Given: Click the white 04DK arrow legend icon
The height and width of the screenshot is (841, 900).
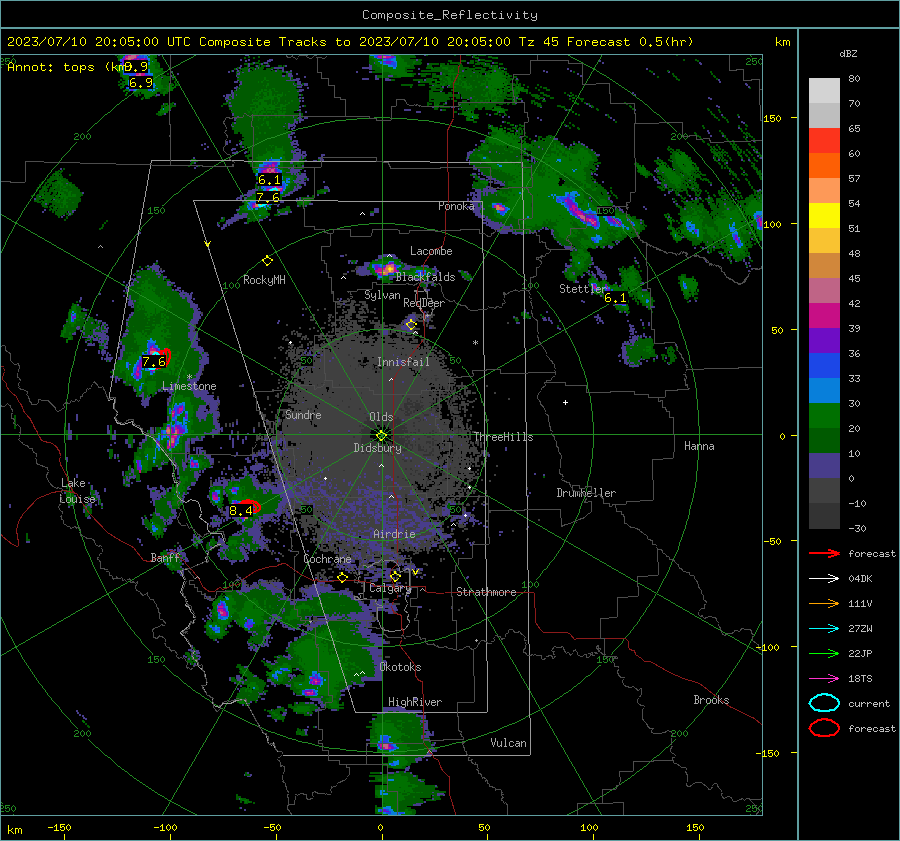Looking at the screenshot, I should (824, 579).
